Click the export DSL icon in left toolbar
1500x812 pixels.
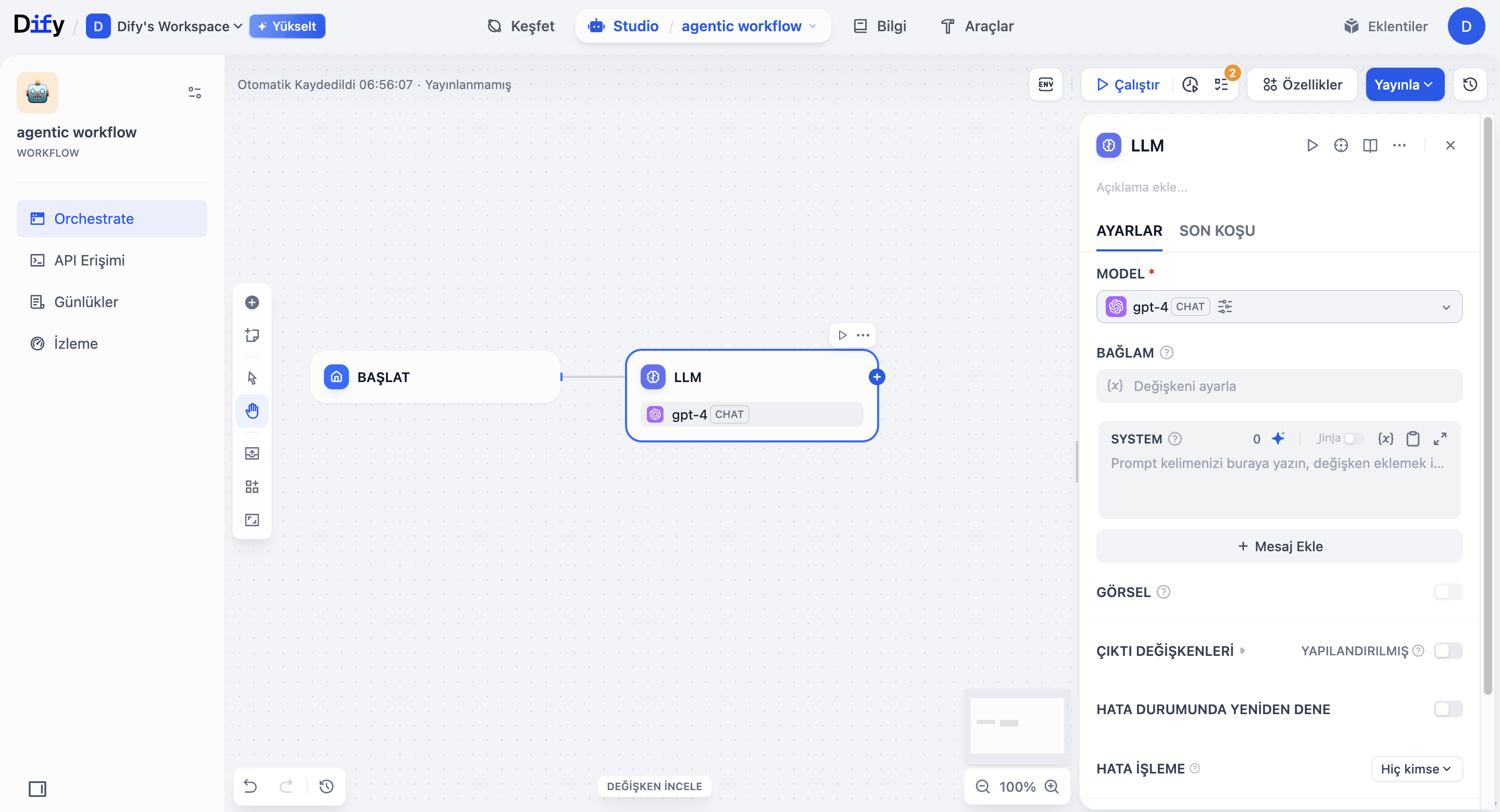tap(252, 453)
